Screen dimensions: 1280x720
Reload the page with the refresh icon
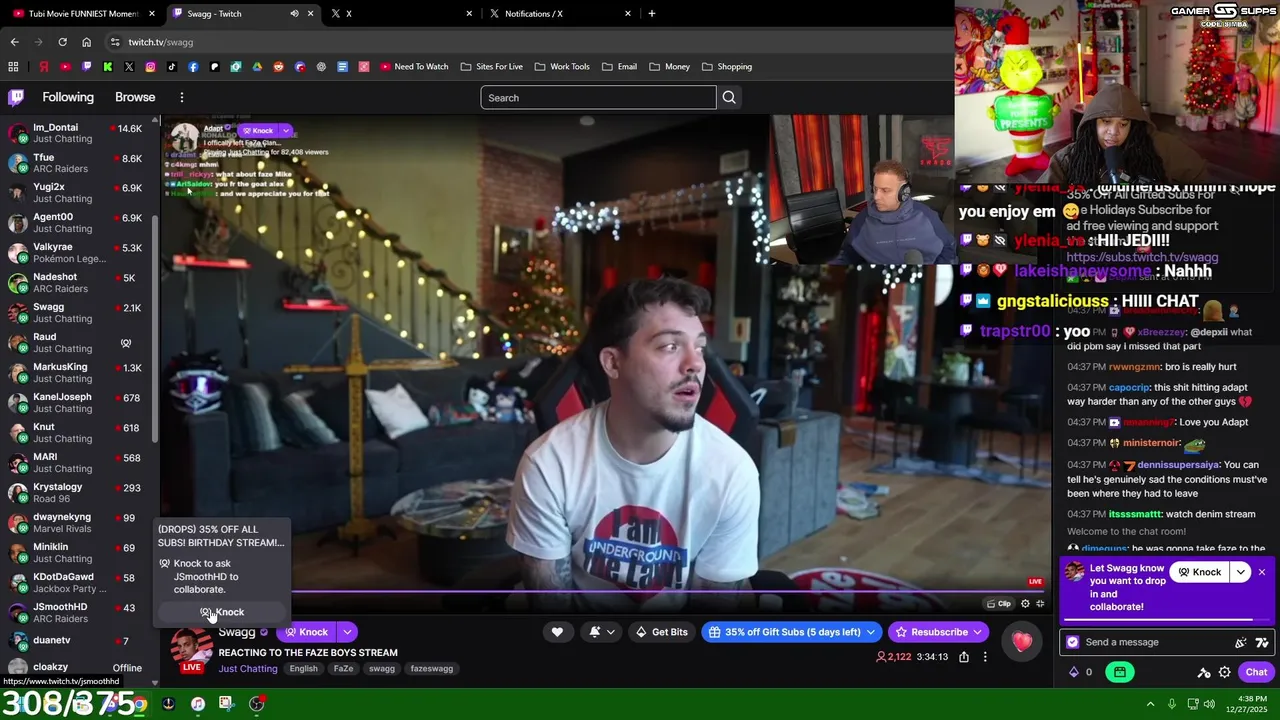point(62,42)
